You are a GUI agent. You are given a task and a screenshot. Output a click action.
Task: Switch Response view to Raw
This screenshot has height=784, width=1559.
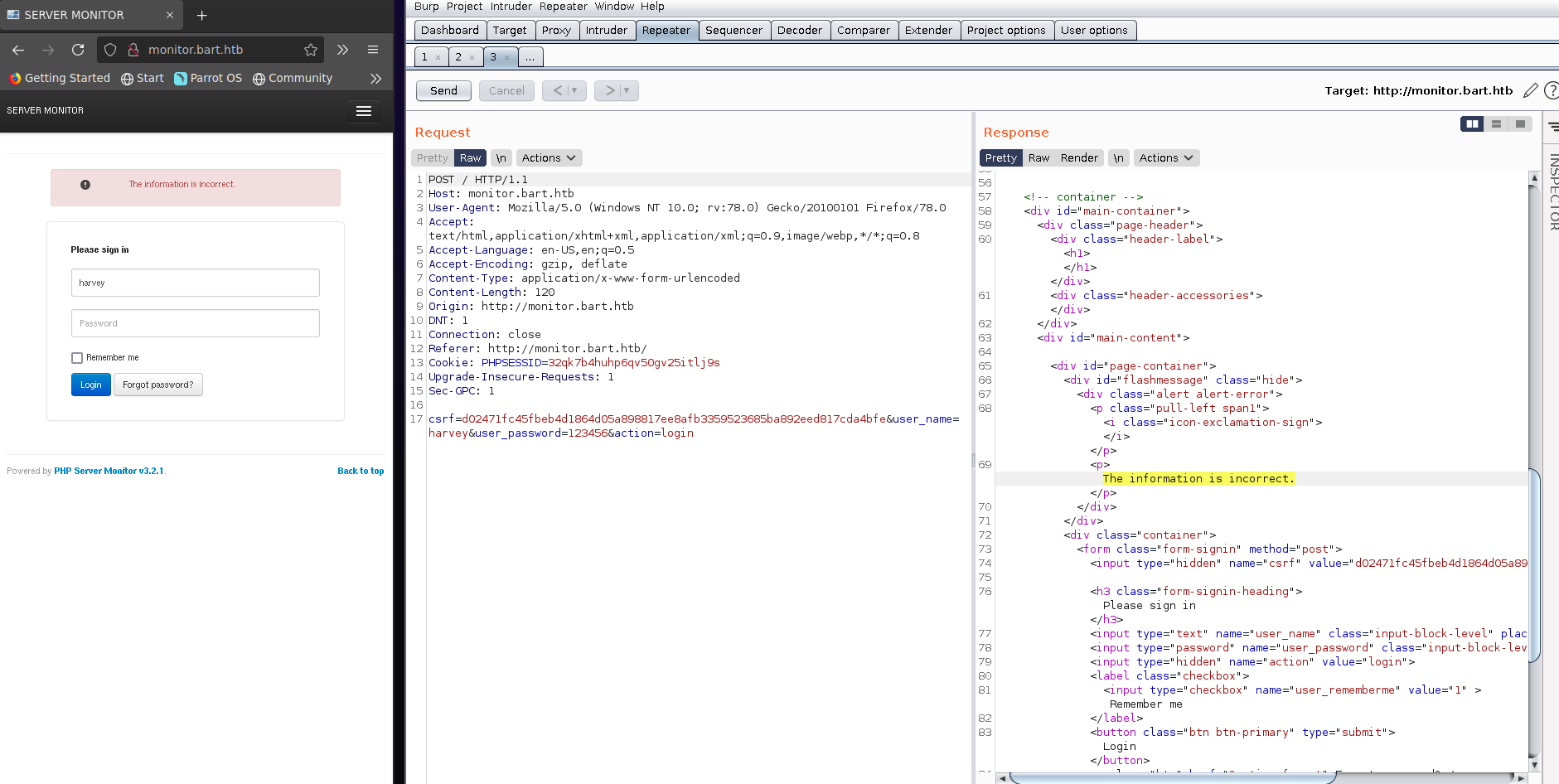click(1039, 158)
